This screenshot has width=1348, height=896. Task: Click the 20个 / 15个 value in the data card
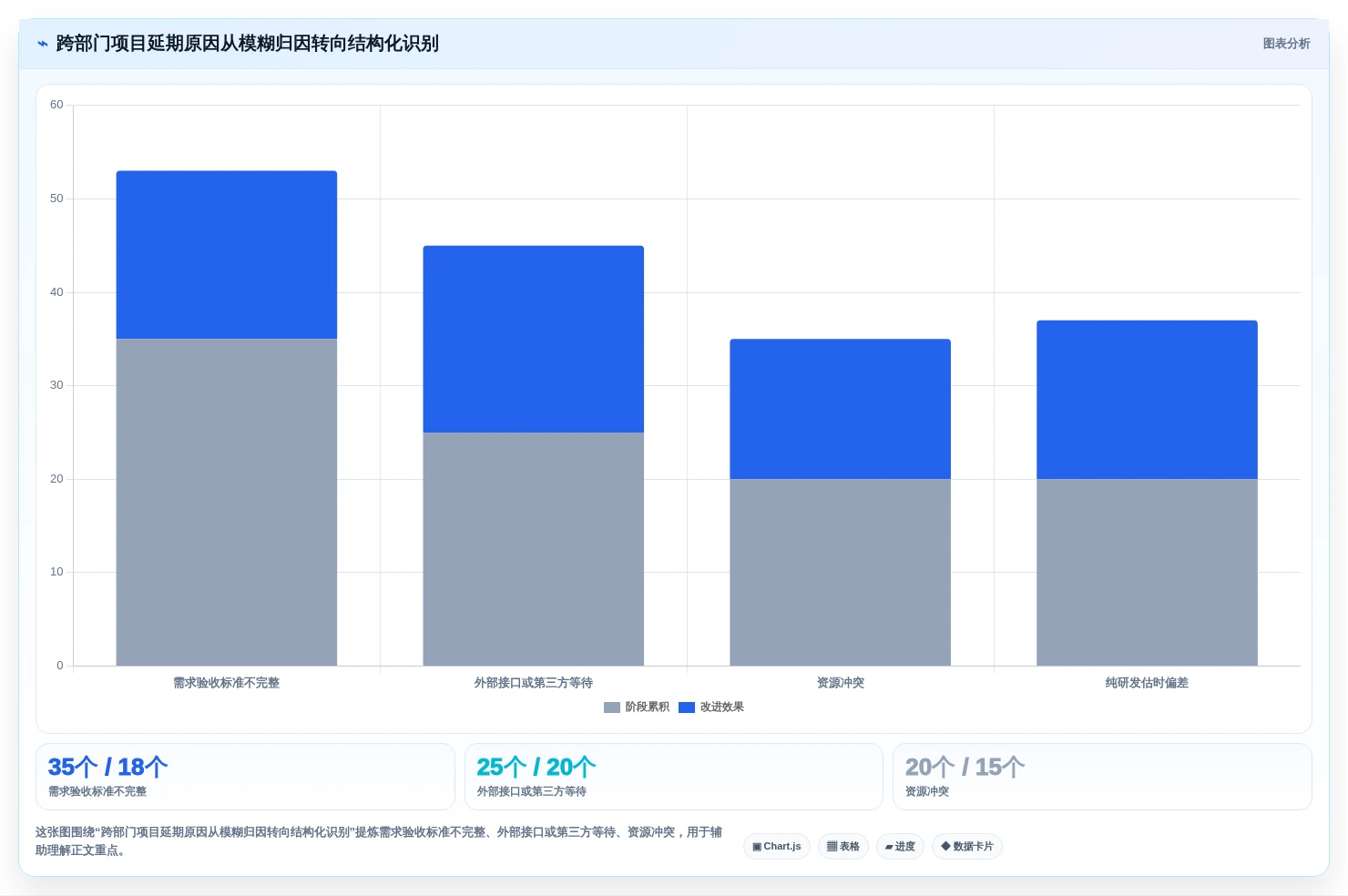pyautogui.click(x=965, y=767)
